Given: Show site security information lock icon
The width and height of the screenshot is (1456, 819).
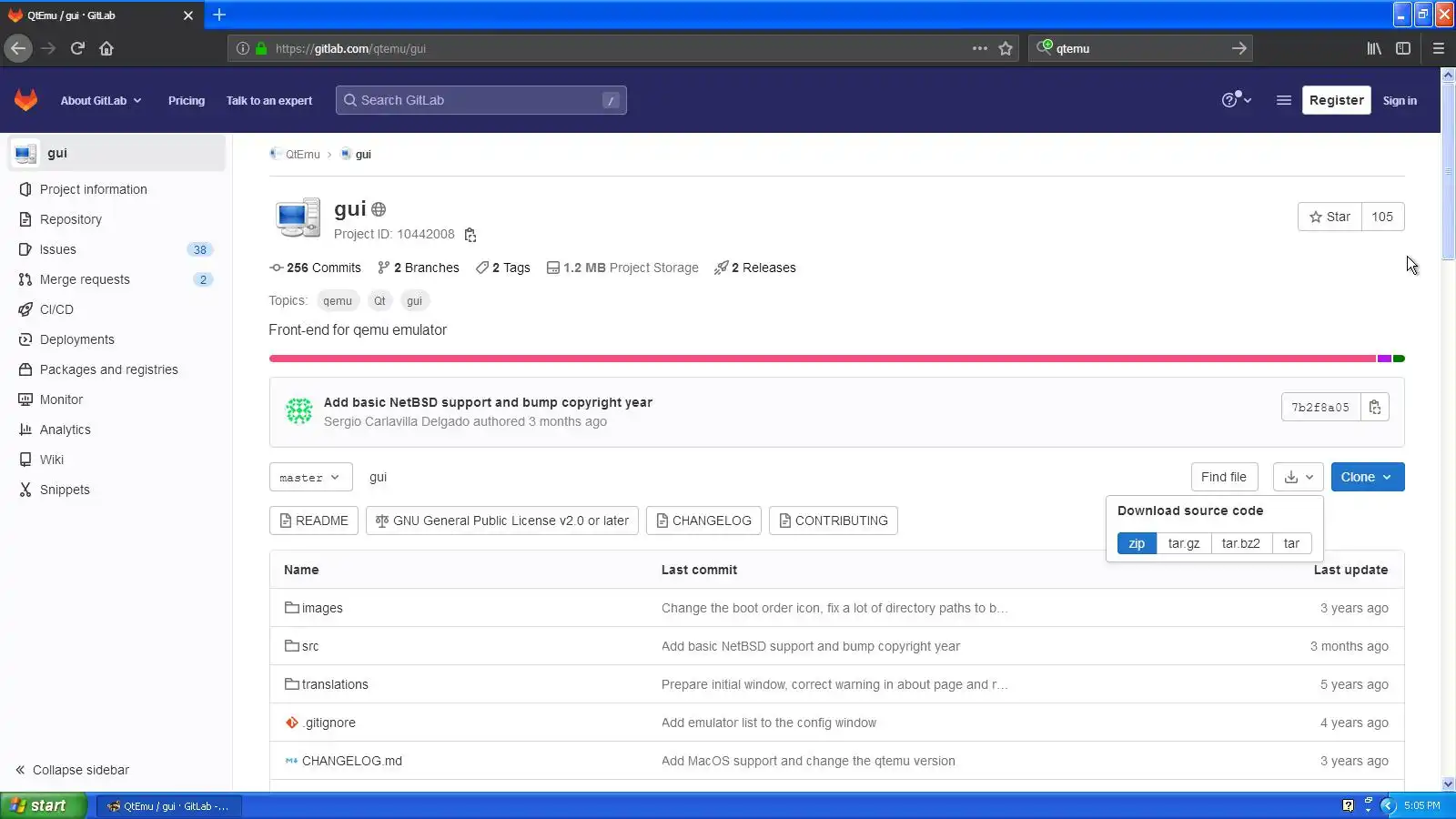Looking at the screenshot, I should (261, 48).
